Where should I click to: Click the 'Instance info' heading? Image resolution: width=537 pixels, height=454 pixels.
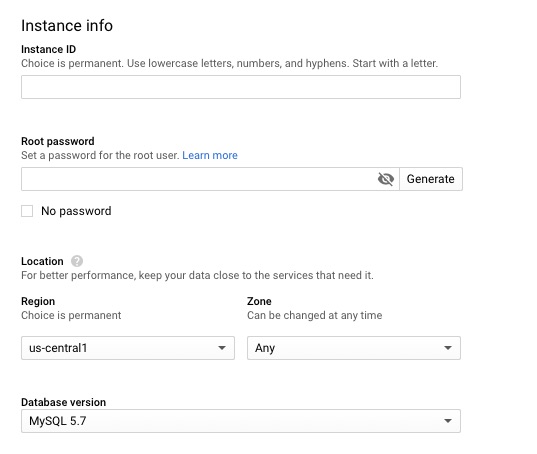tap(67, 26)
